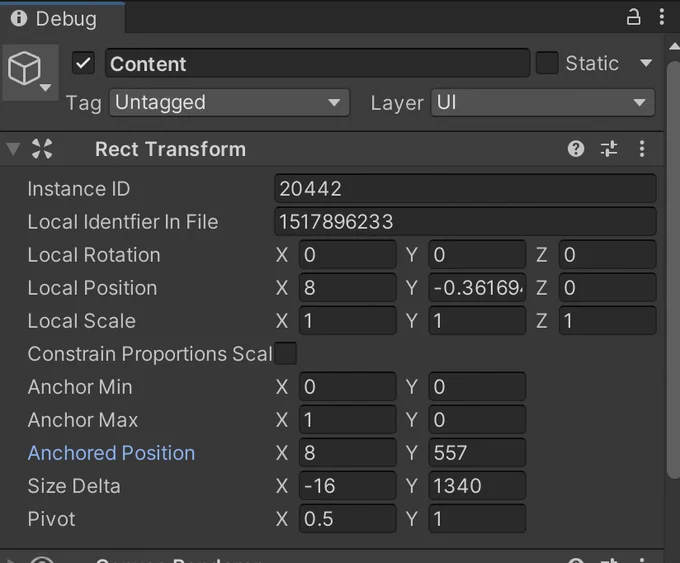Click the Local Rotation label
Viewport: 680px width, 563px height.
pos(94,255)
